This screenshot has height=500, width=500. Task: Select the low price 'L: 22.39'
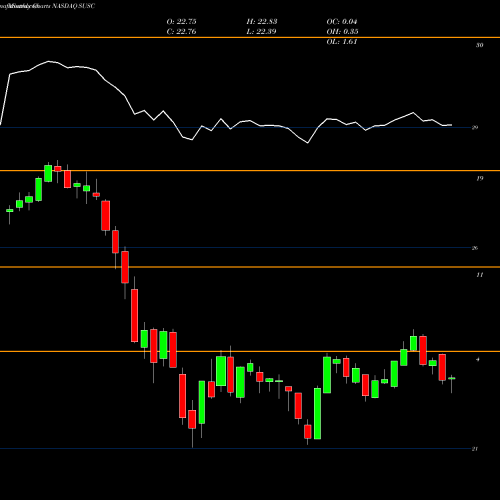pos(261,32)
